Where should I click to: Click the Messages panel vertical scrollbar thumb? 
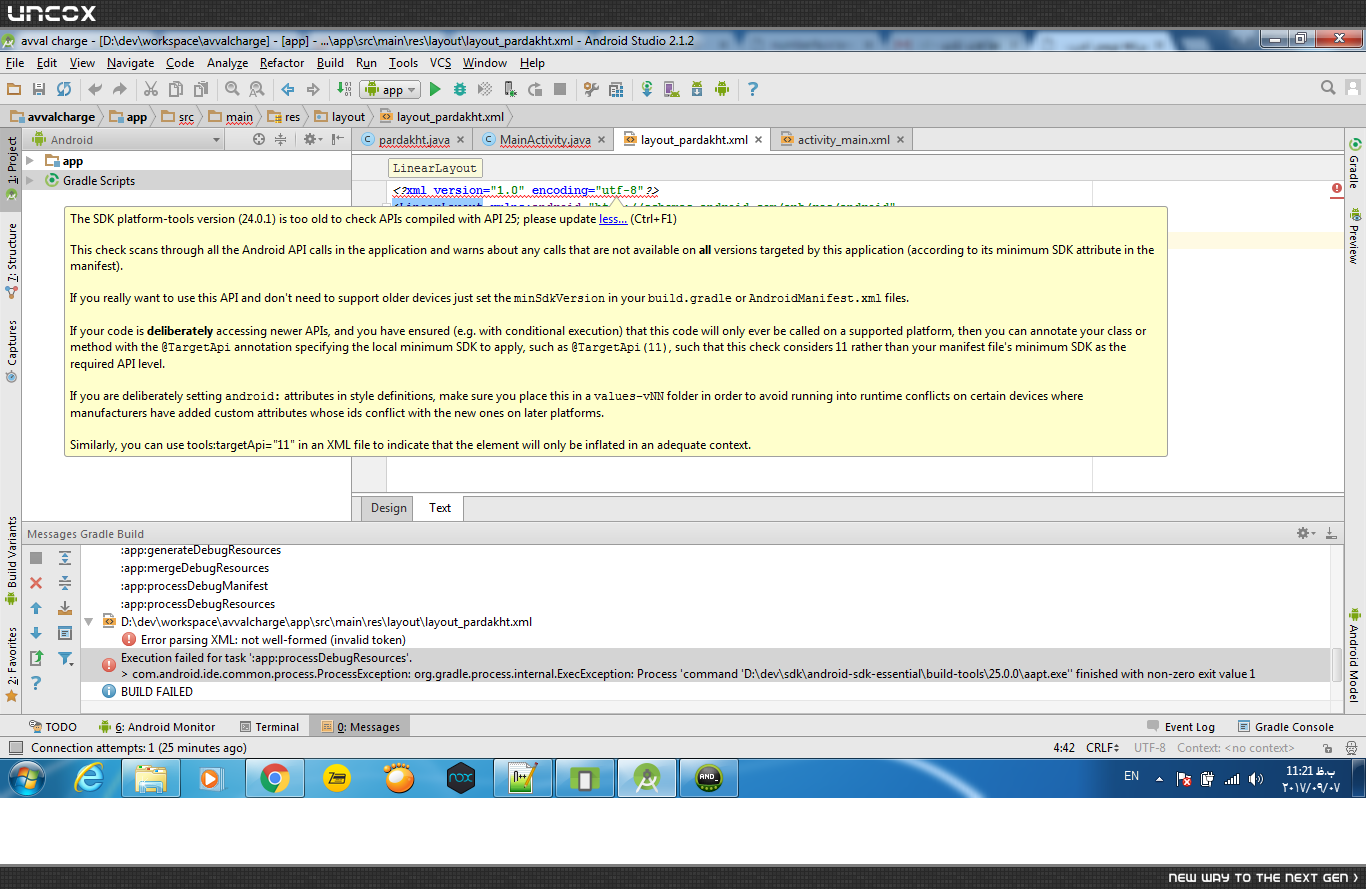tap(1337, 665)
